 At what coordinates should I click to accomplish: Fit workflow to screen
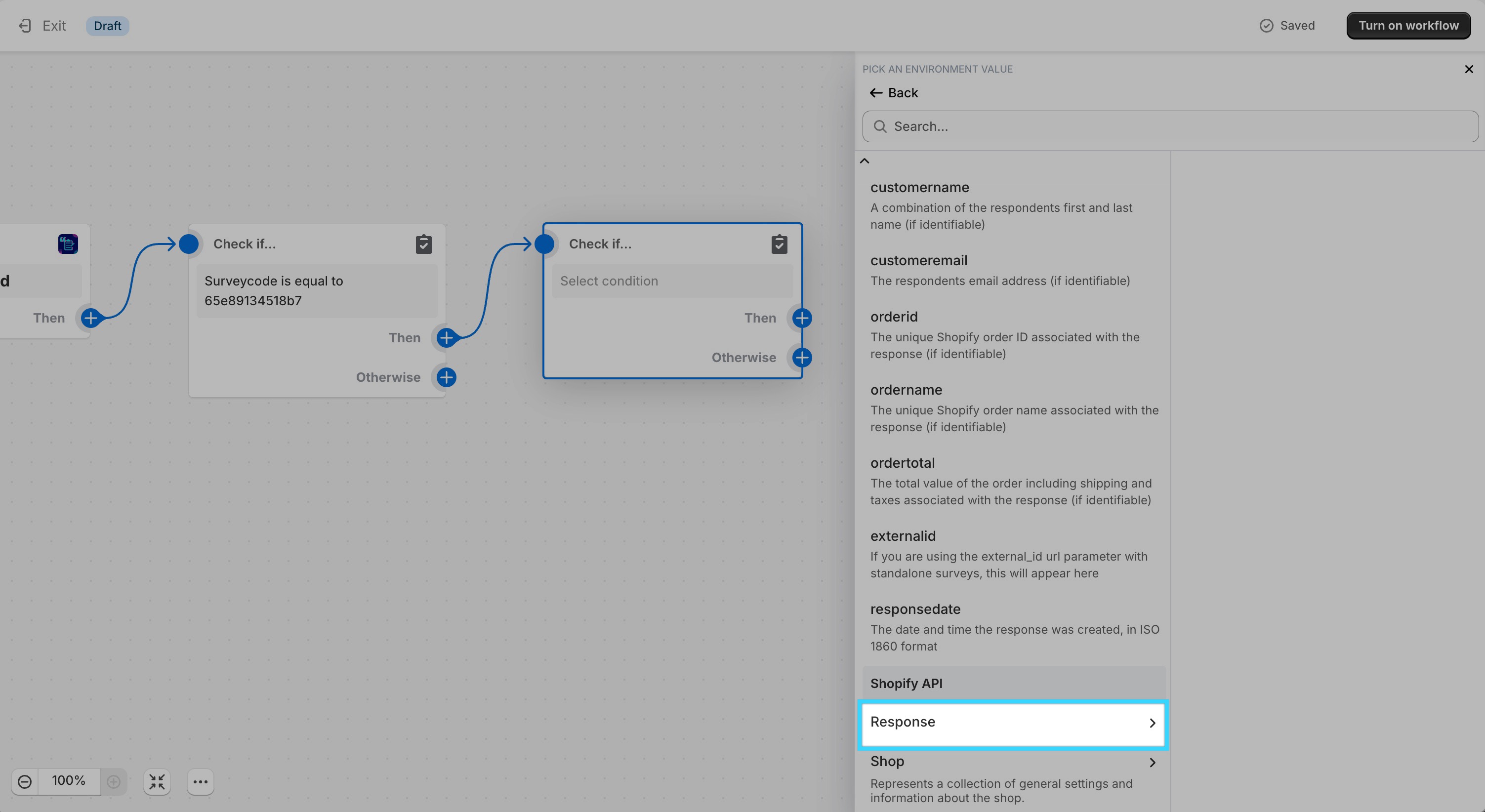(157, 782)
